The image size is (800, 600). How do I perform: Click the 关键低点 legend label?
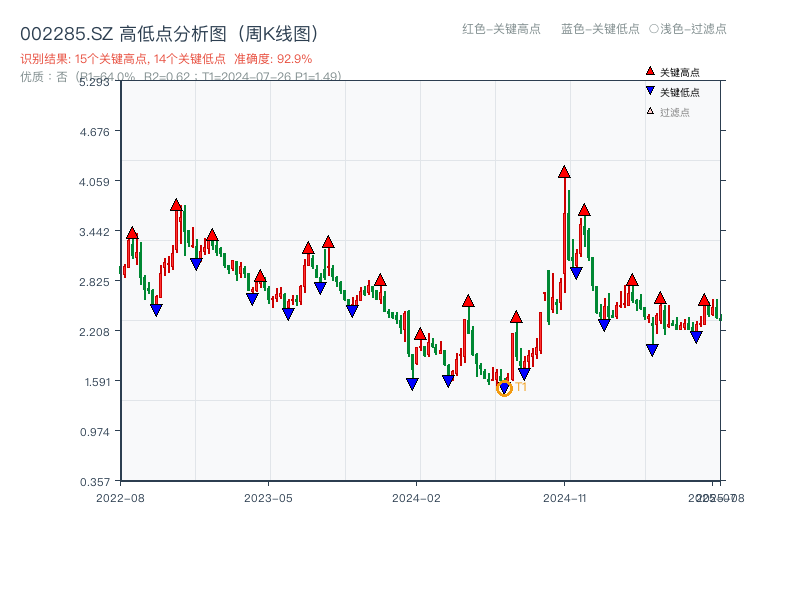point(680,92)
